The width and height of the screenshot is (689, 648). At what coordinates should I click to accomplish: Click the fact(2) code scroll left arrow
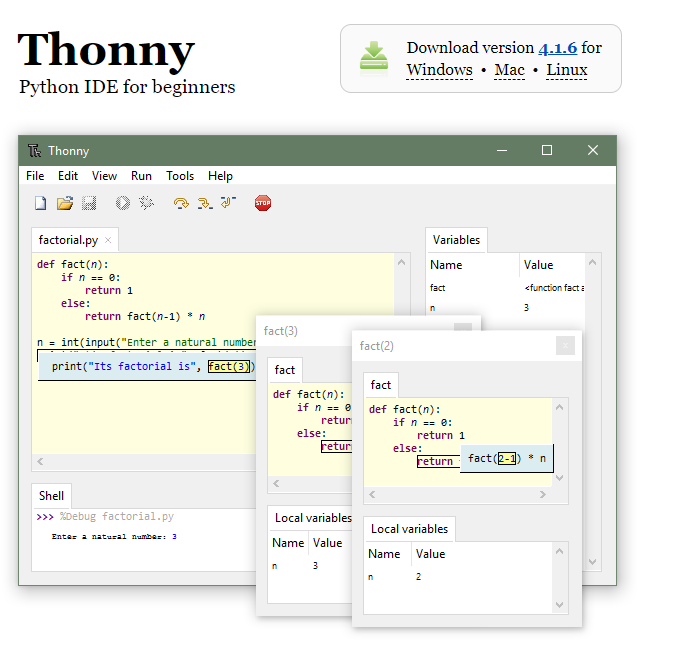point(372,495)
